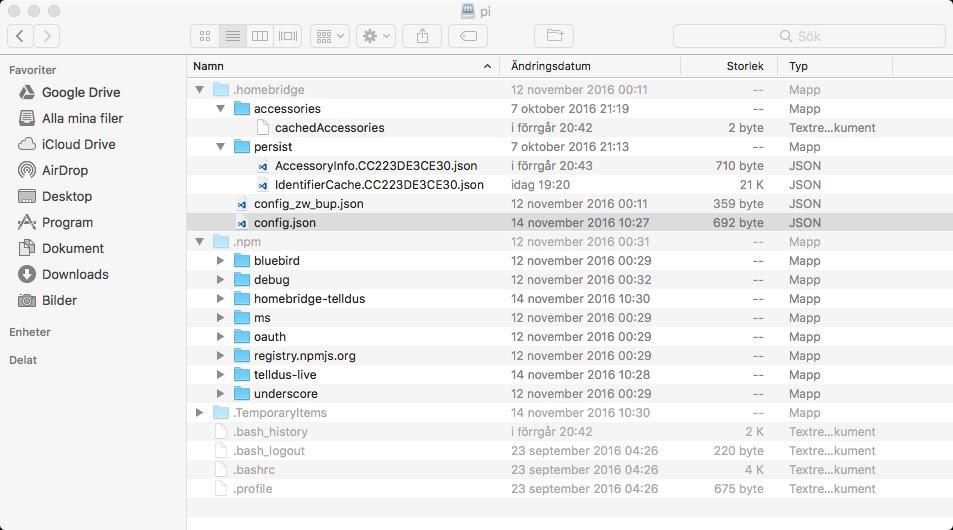Sort by the Typ column header
Image resolution: width=953 pixels, height=530 pixels.
[835, 66]
